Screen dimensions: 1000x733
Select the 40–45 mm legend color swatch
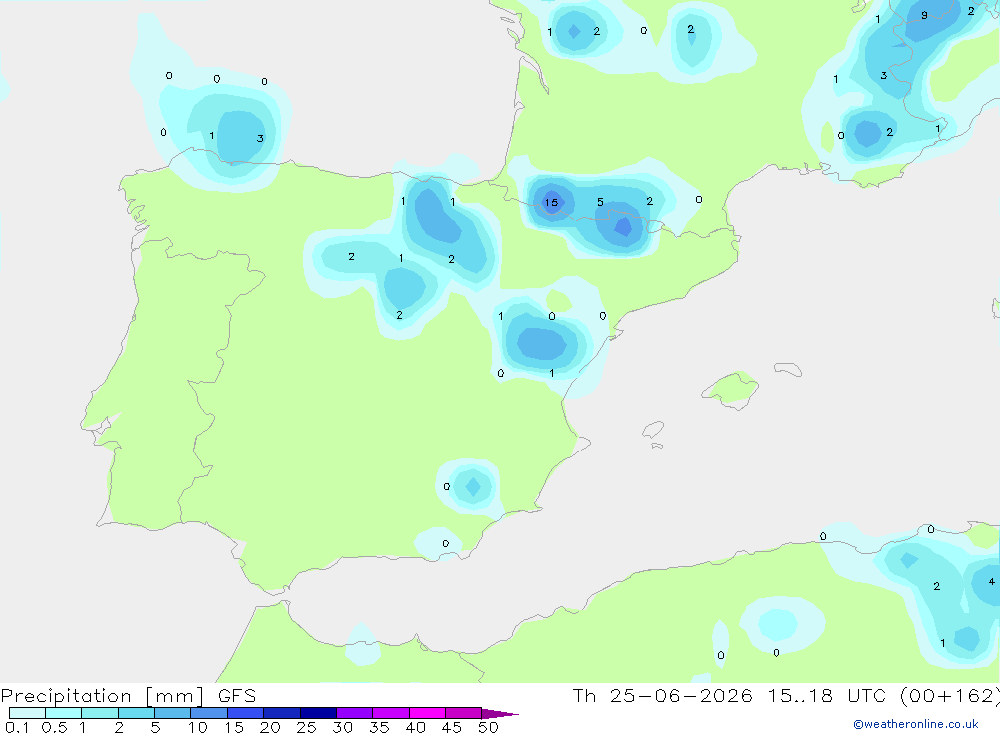click(x=427, y=713)
